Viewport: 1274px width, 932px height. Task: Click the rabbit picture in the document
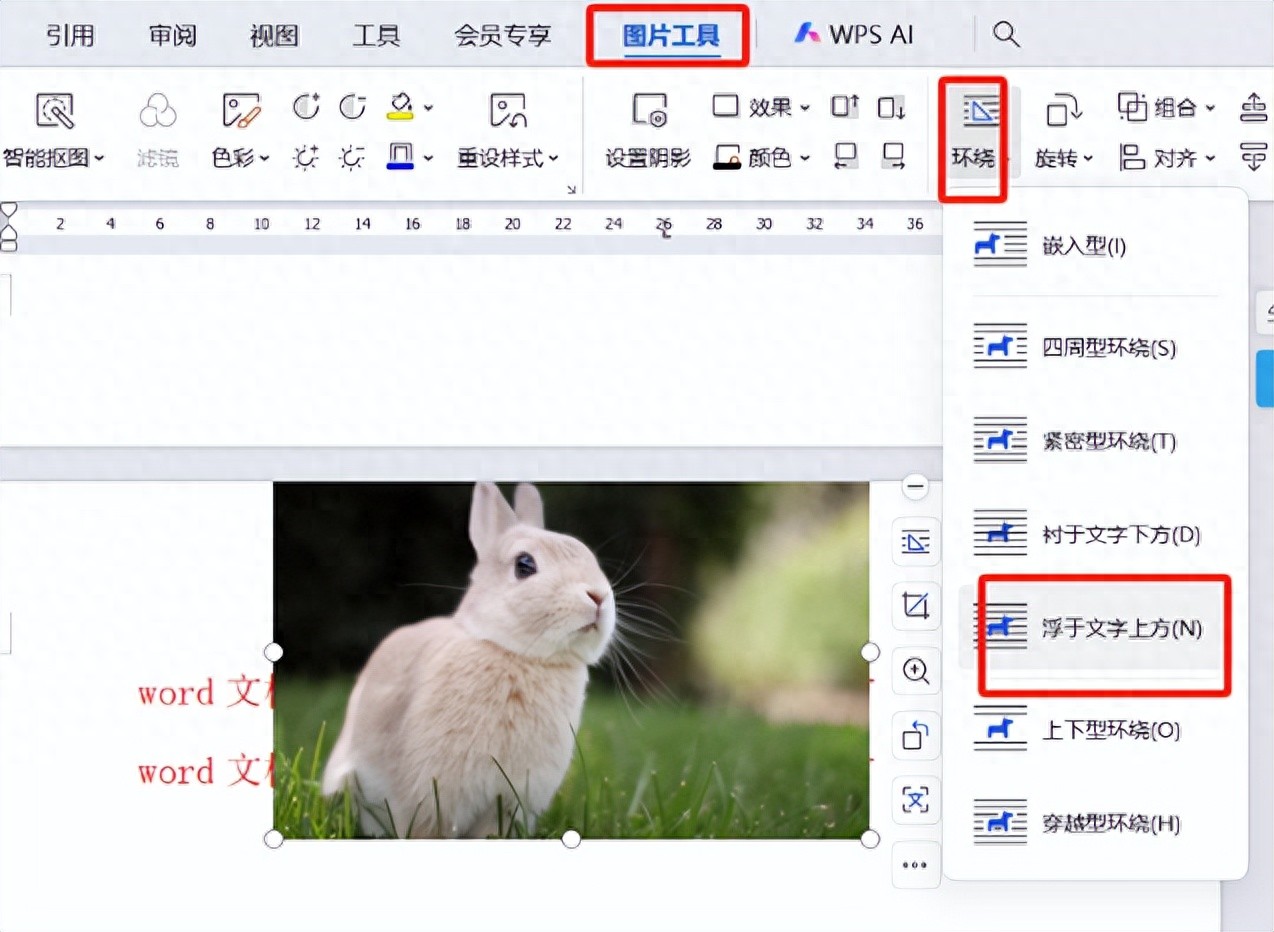coord(570,660)
